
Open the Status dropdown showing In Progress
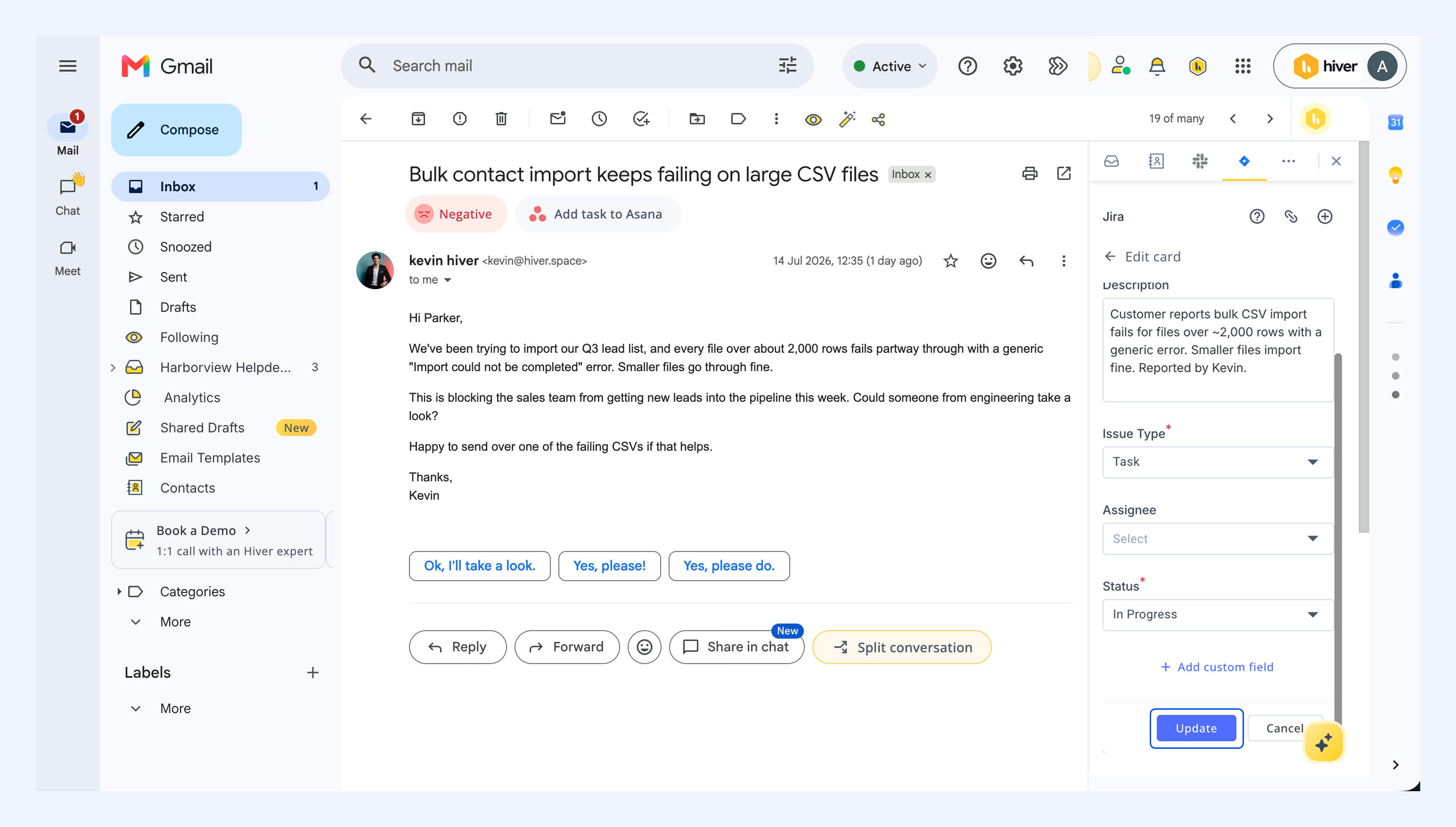point(1217,615)
